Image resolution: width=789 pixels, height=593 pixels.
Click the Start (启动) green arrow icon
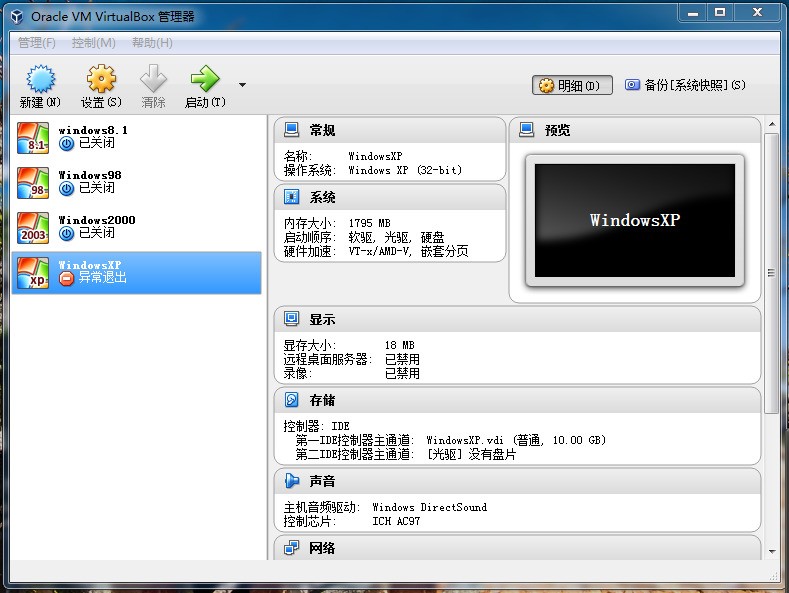pos(205,80)
